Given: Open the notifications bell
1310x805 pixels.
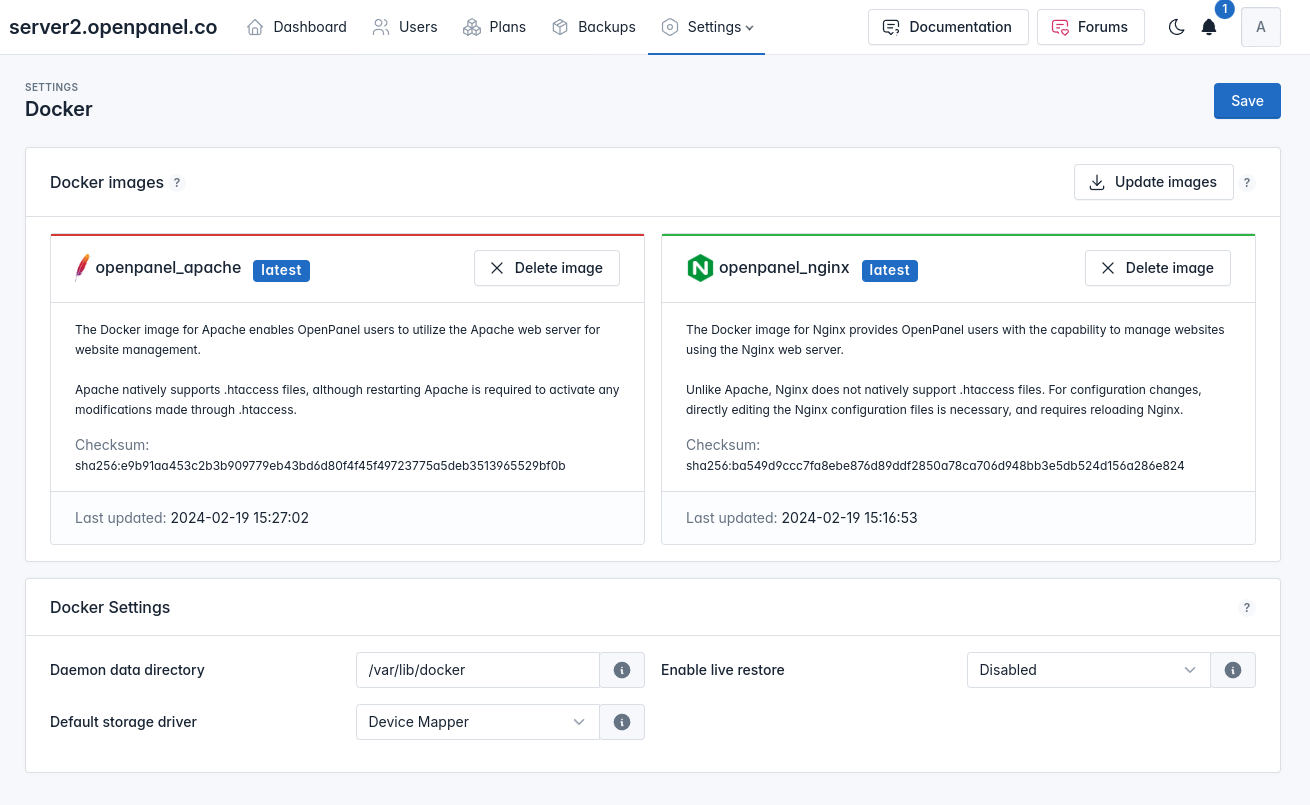Looking at the screenshot, I should pos(1209,28).
